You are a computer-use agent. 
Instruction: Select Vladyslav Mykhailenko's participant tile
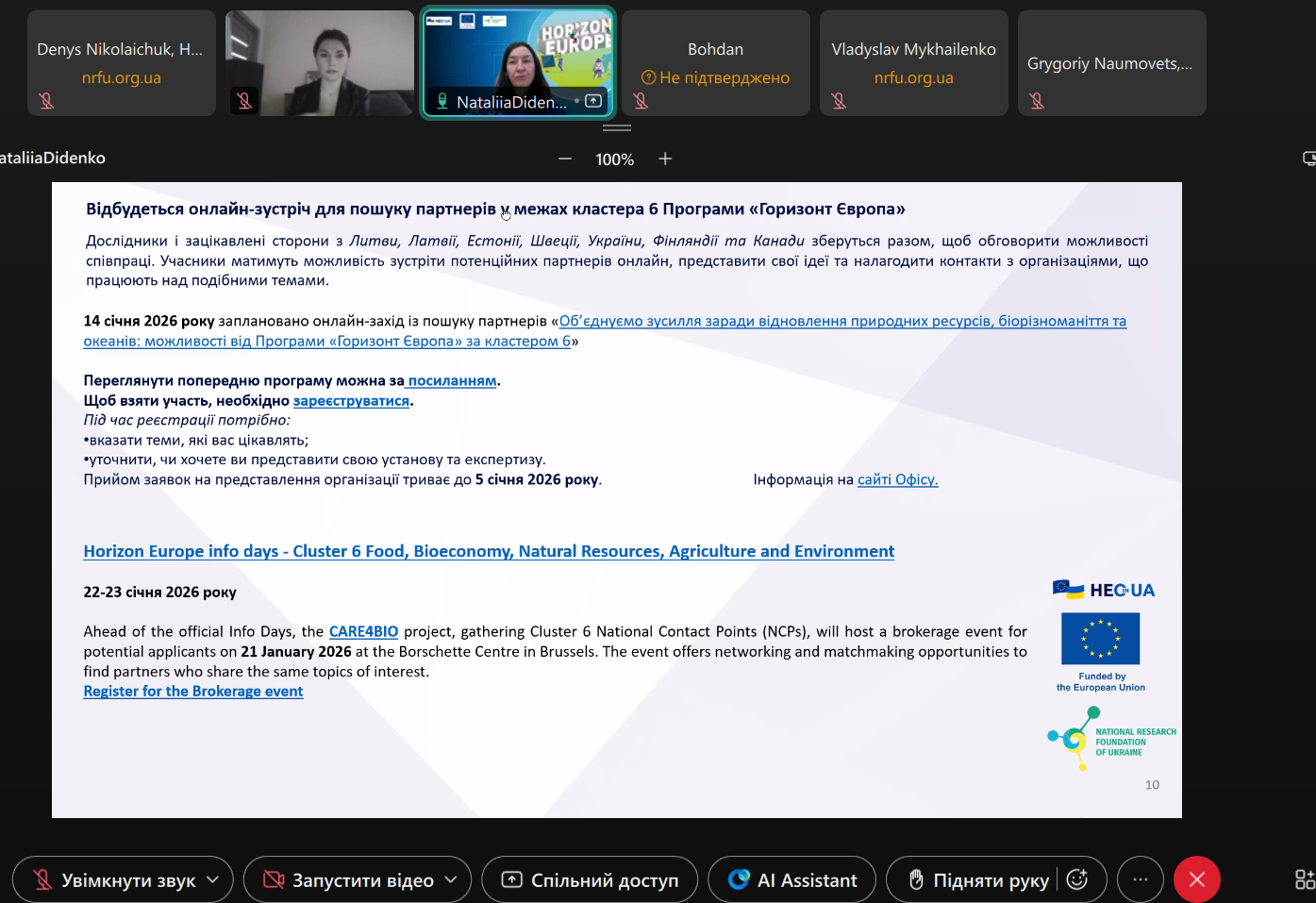(x=913, y=63)
